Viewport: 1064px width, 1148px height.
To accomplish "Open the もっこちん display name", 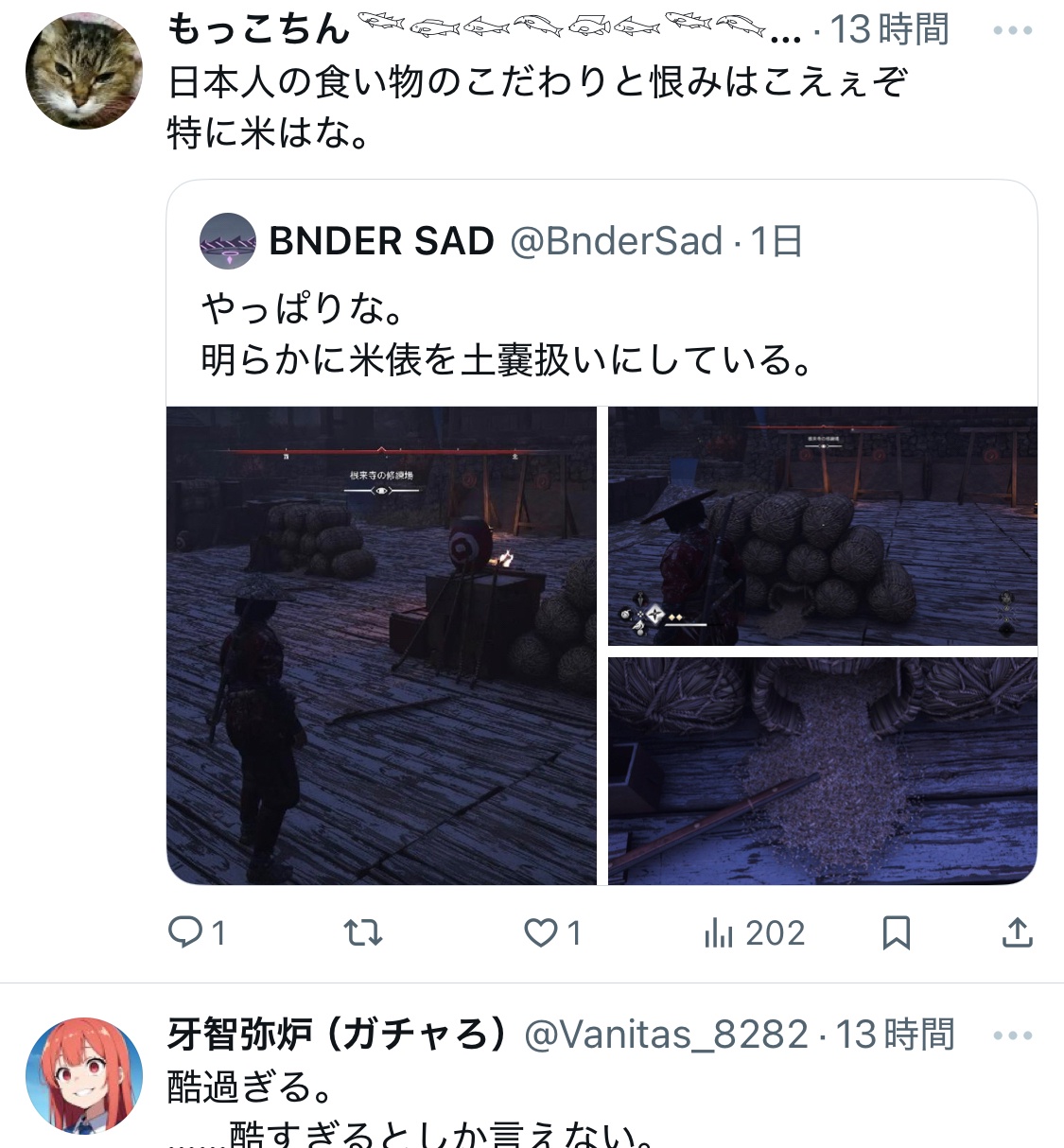I will (259, 29).
